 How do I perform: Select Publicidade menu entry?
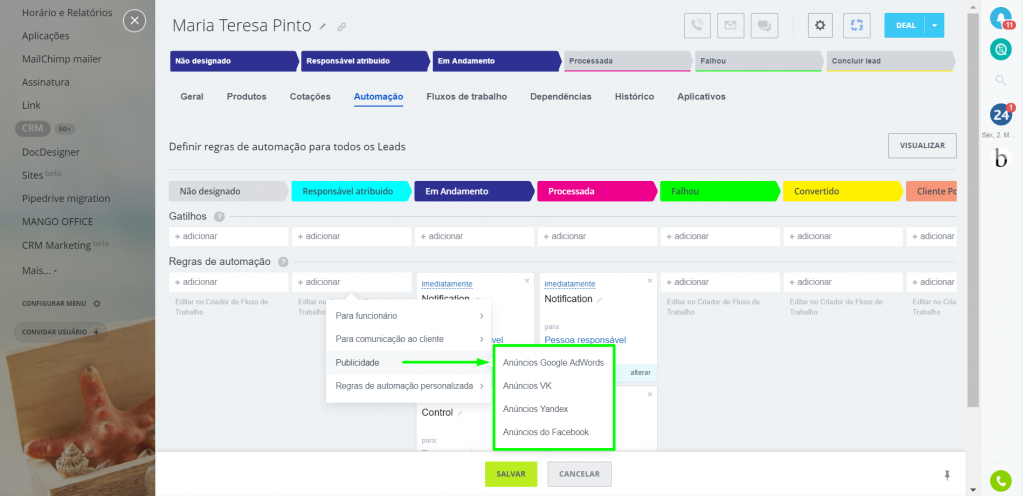(x=408, y=362)
